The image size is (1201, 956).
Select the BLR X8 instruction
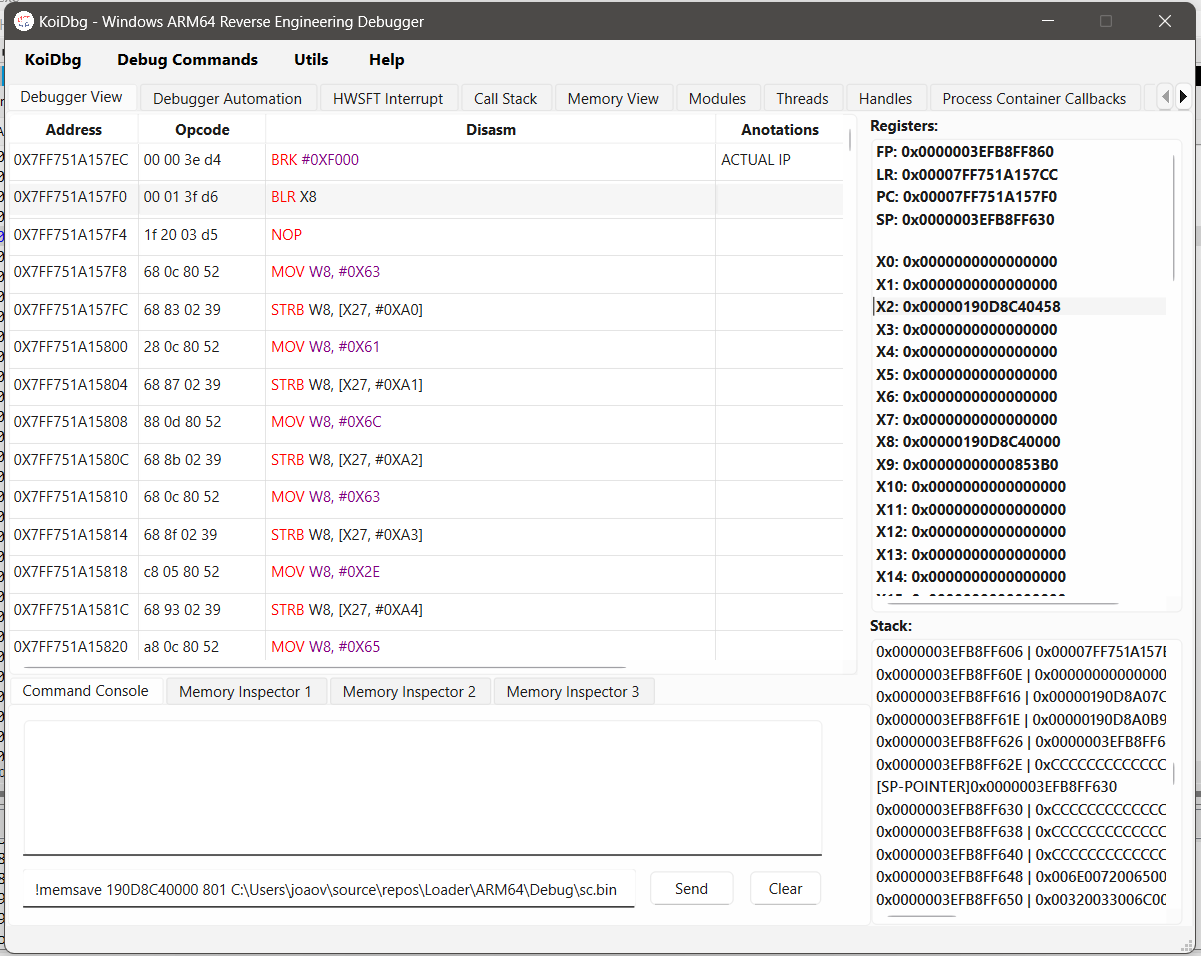[x=294, y=197]
